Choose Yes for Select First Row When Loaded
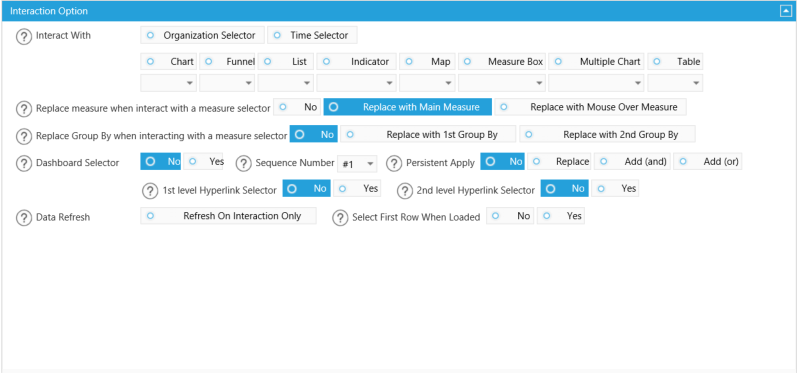This screenshot has width=798, height=373. pos(560,216)
